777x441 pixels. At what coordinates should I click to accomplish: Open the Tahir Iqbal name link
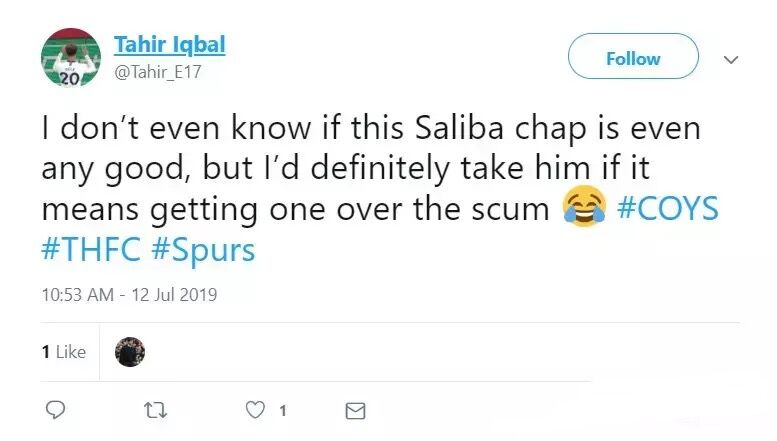click(x=169, y=45)
